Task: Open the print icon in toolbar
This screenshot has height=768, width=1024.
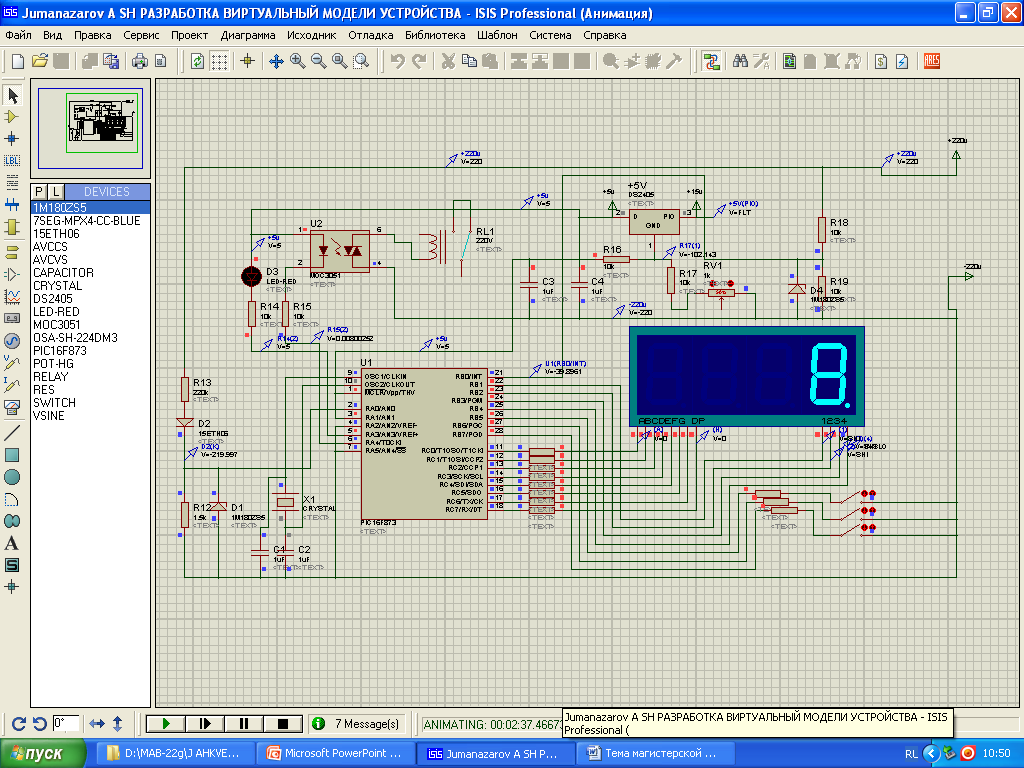Action: [140, 61]
